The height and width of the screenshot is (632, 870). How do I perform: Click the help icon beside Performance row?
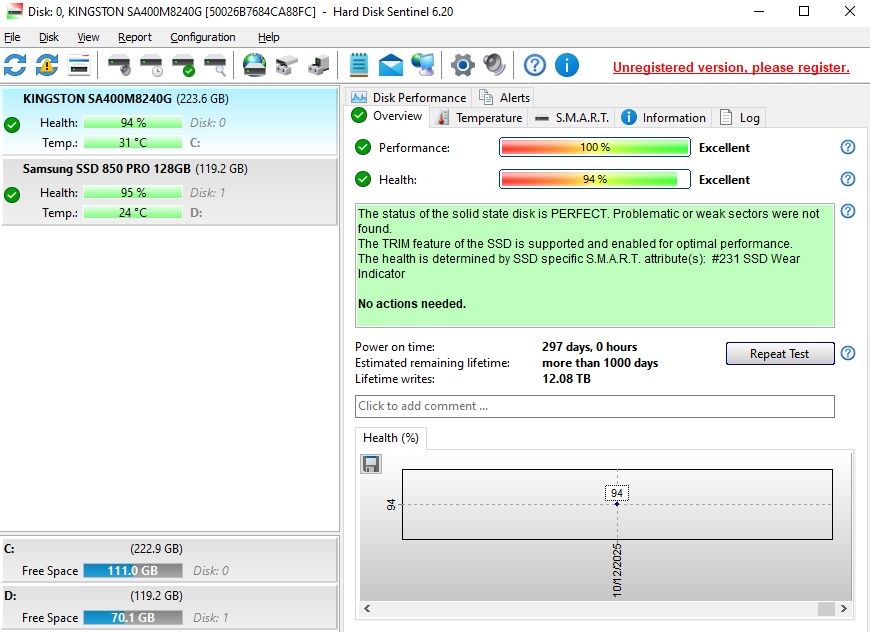tap(848, 147)
